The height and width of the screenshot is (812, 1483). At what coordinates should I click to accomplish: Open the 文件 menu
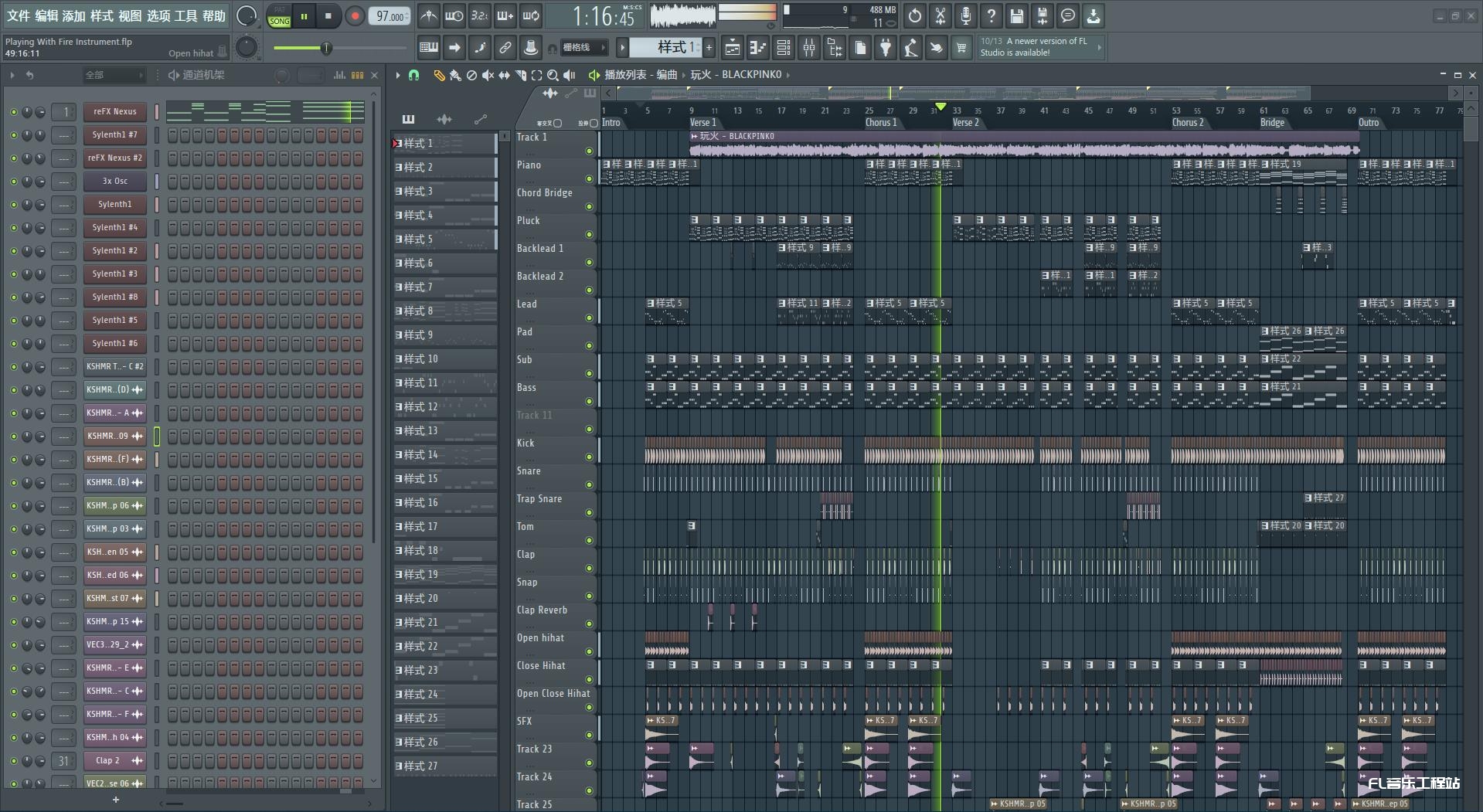19,15
